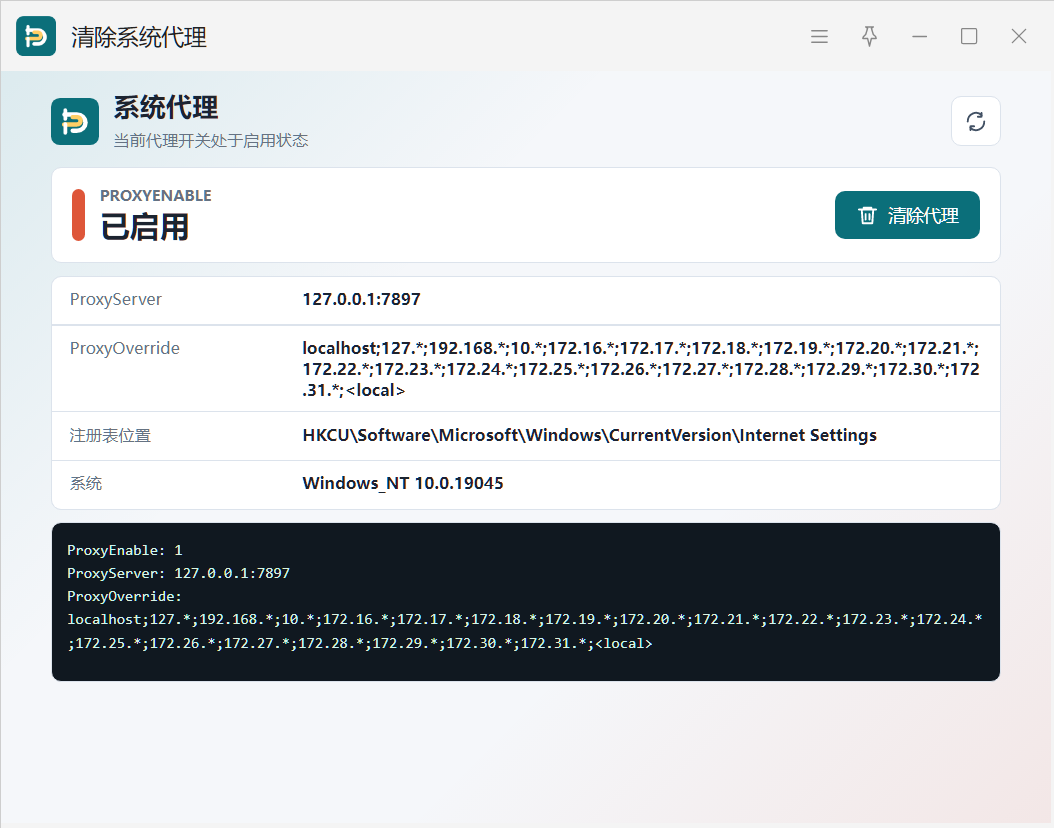This screenshot has width=1054, height=828.
Task: Click the 已启用 status text
Action: (x=145, y=226)
